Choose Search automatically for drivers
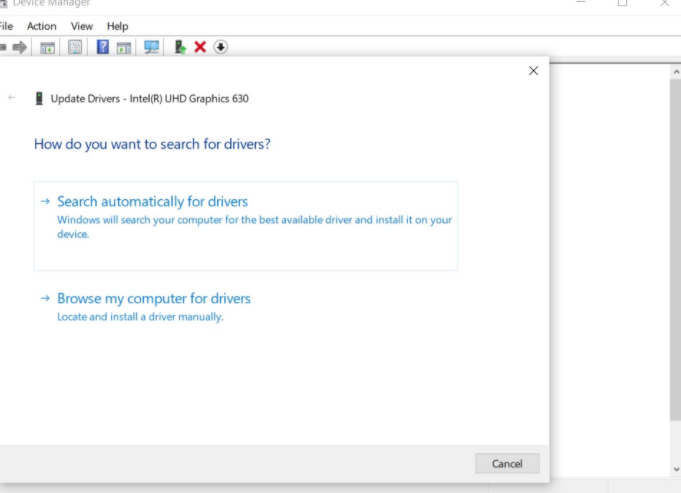Image resolution: width=681 pixels, height=493 pixels. 245,226
